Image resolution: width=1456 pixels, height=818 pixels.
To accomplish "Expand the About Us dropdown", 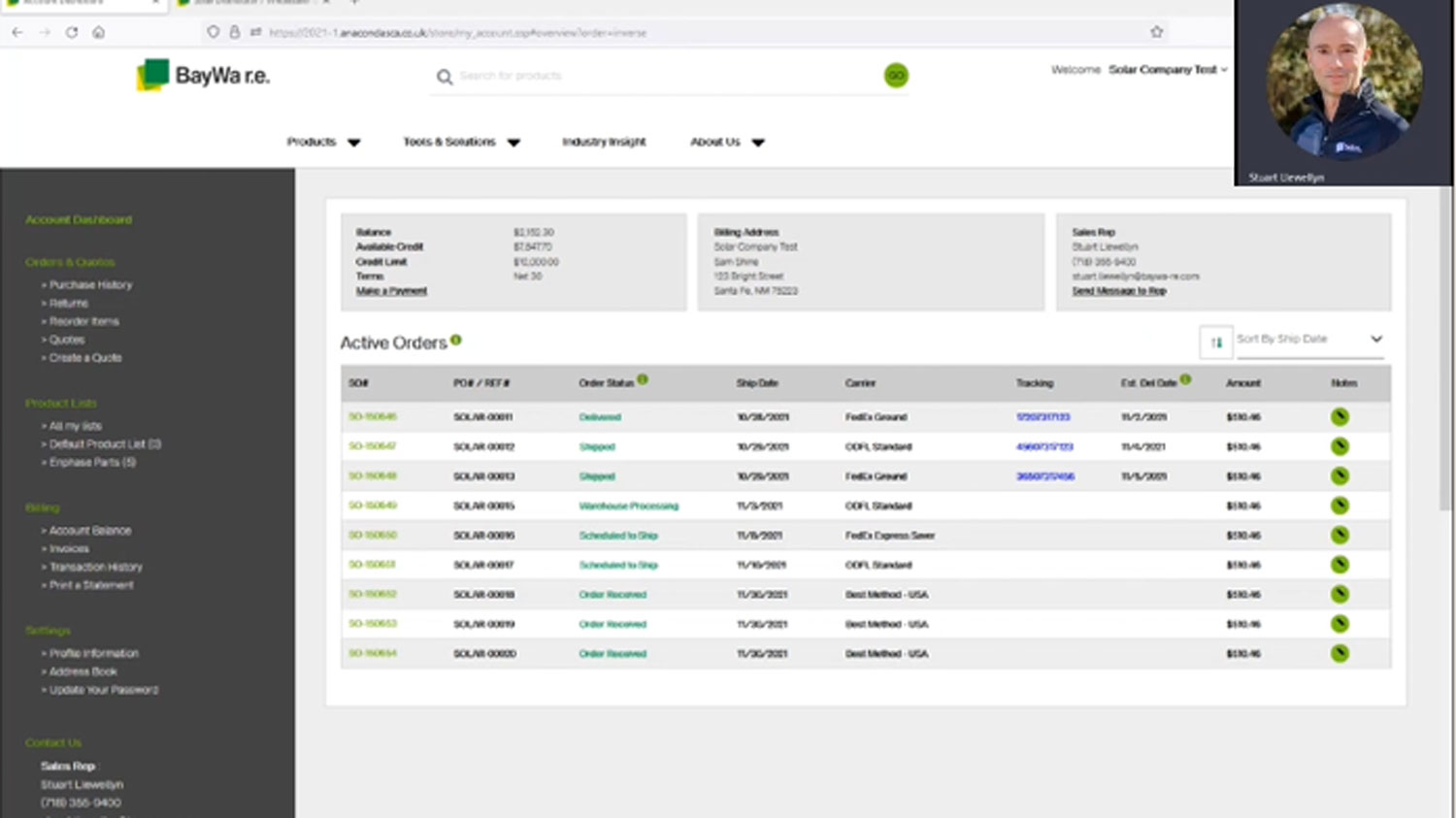I will (727, 142).
